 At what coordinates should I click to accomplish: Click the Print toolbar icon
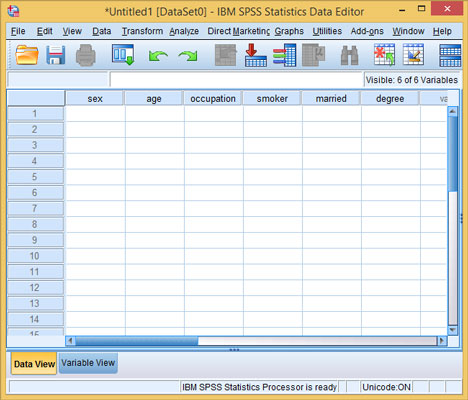tap(86, 55)
